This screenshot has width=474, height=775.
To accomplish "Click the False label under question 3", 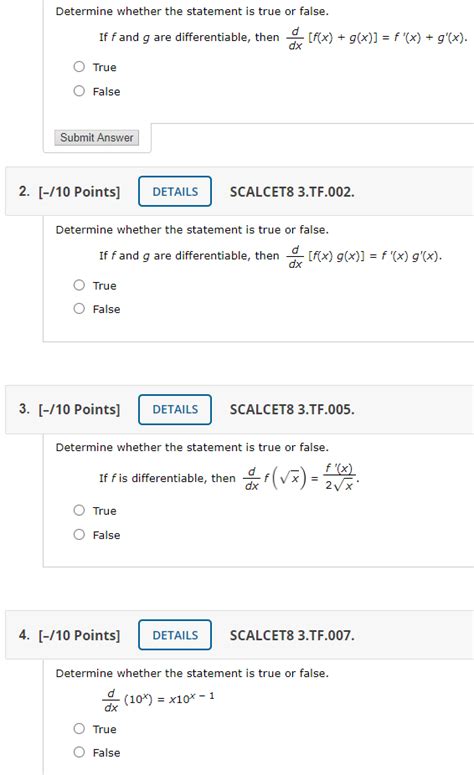I will tap(106, 535).
